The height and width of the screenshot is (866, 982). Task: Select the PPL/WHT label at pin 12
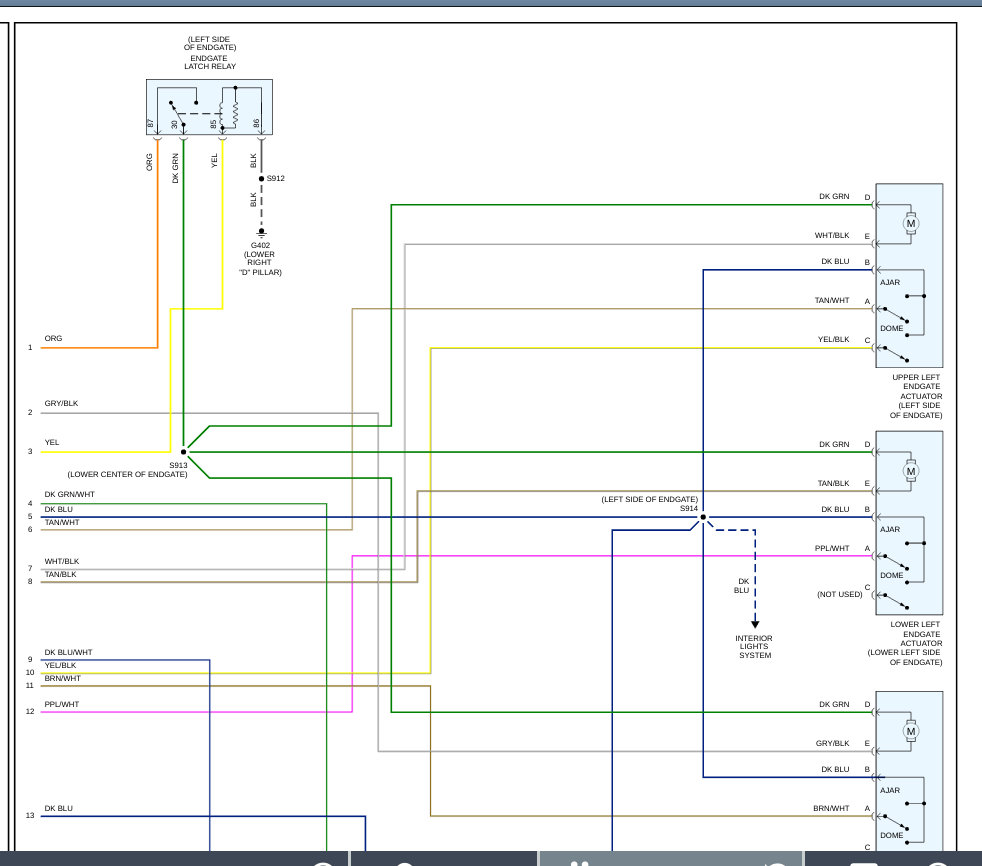[x=61, y=704]
